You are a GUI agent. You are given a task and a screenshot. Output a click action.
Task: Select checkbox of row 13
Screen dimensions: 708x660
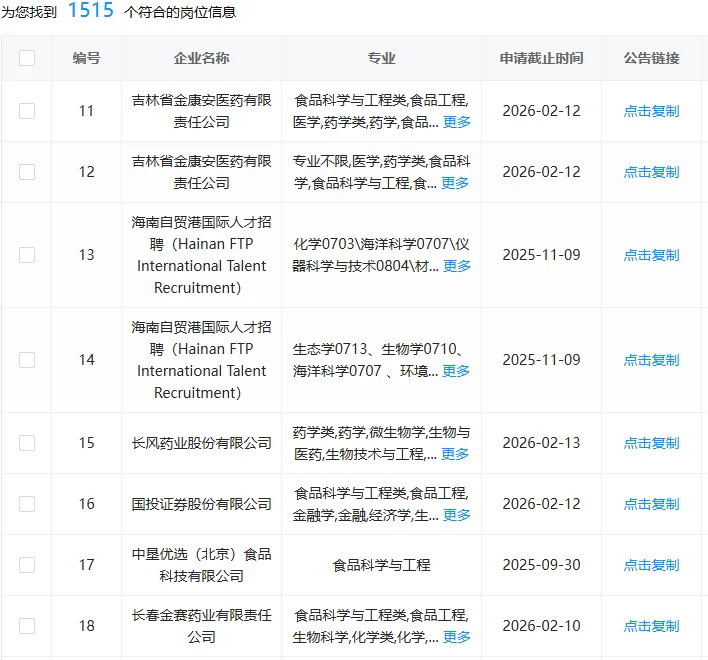[27, 255]
